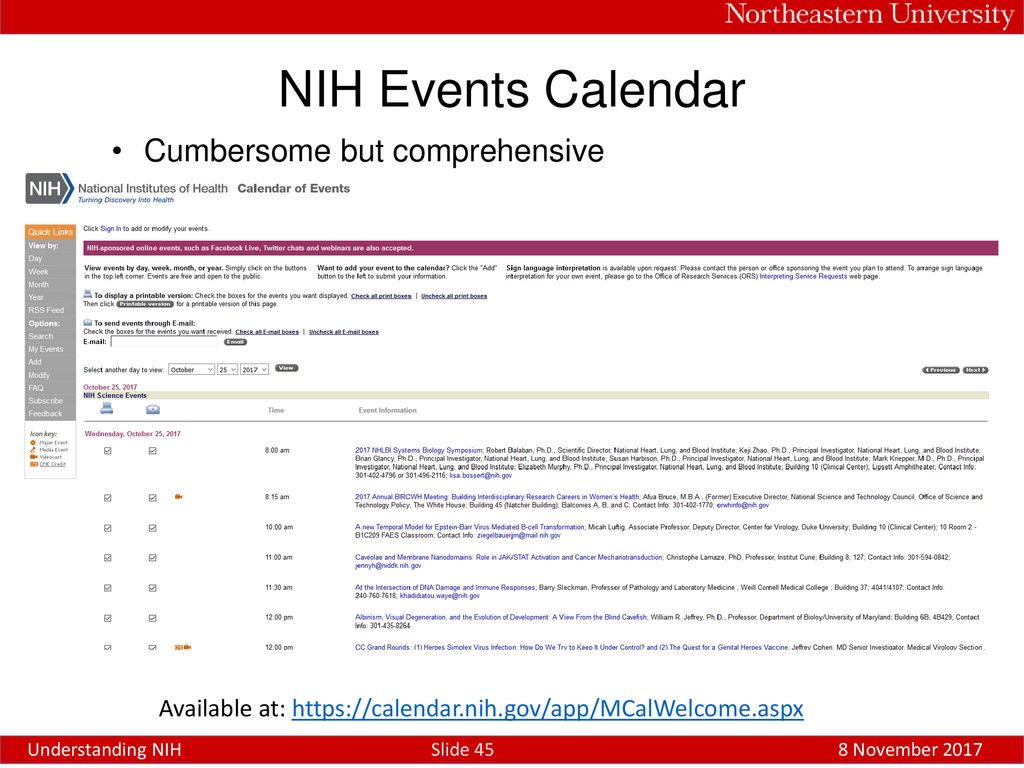Toggle print checkbox for 11:00 am event
1024x768 pixels.
coord(108,558)
